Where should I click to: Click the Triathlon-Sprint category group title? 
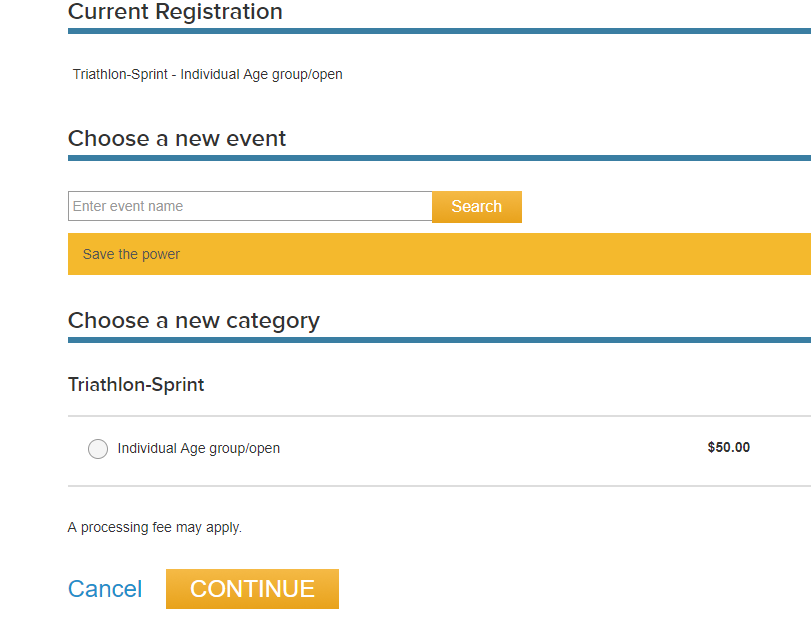[x=136, y=385]
